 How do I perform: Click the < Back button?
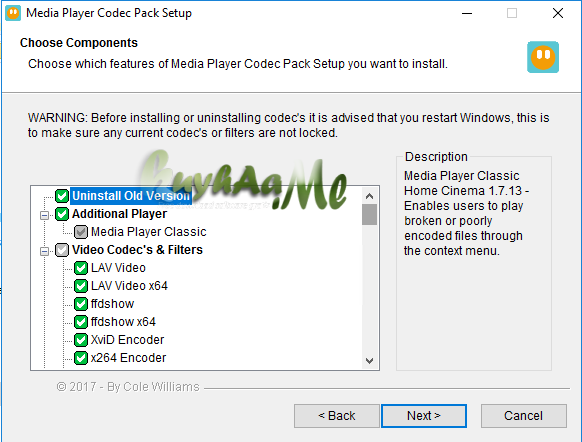[337, 416]
